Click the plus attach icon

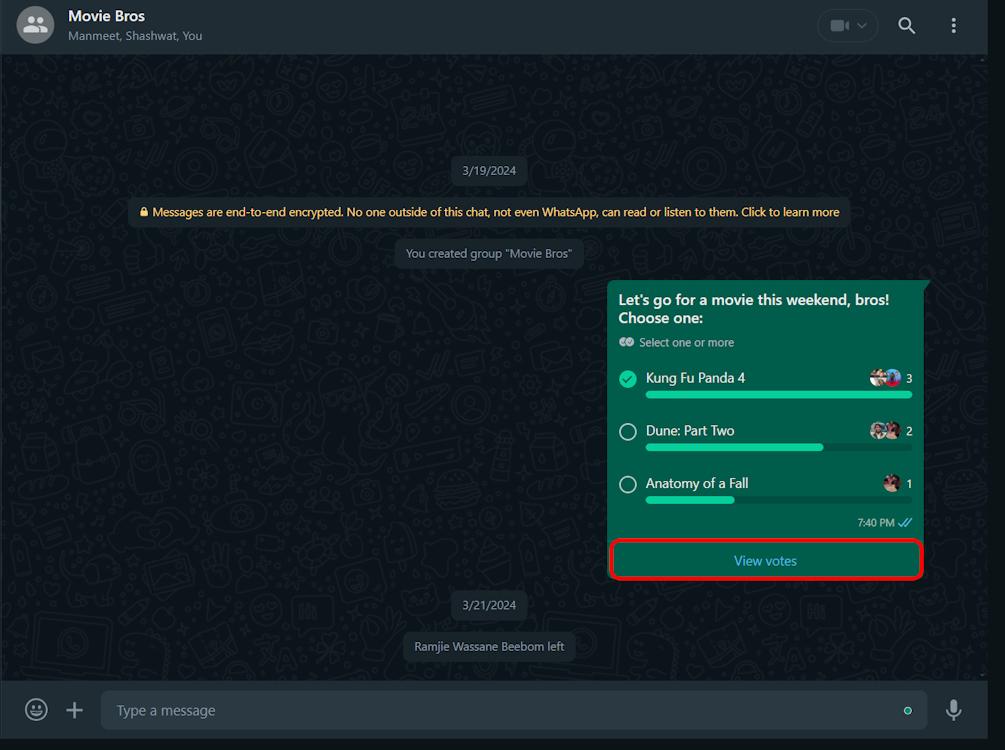click(x=74, y=710)
